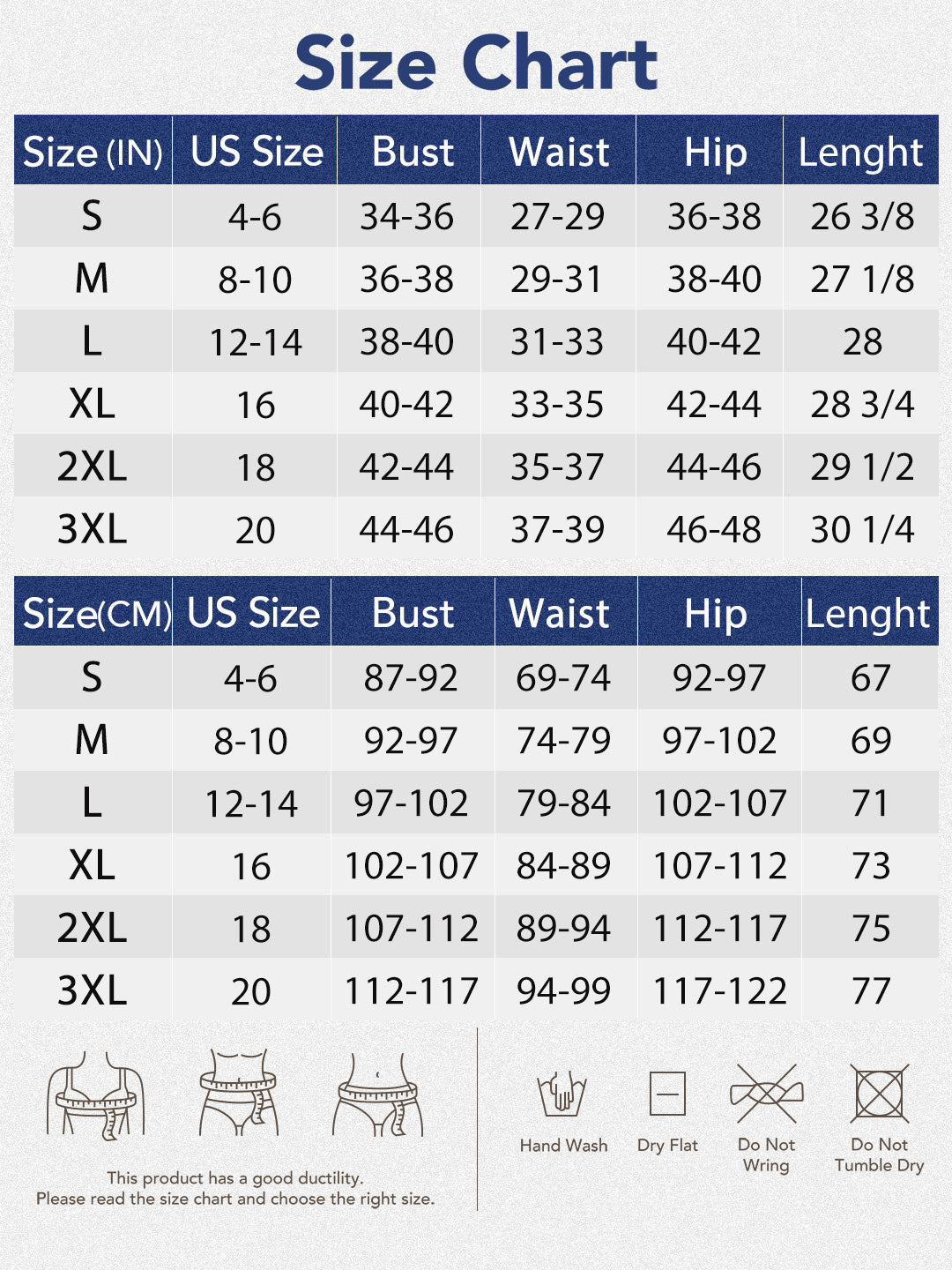Screen dimensions: 952x1270
Task: Click the "Please read the size chart" text
Action: click(x=235, y=1199)
